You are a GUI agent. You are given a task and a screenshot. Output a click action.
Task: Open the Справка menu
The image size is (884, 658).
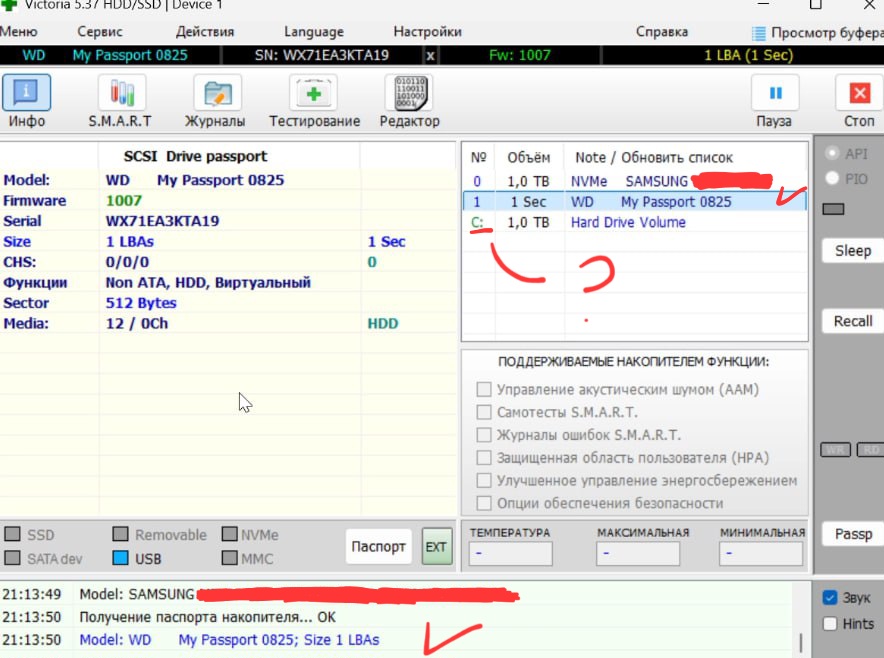[662, 32]
